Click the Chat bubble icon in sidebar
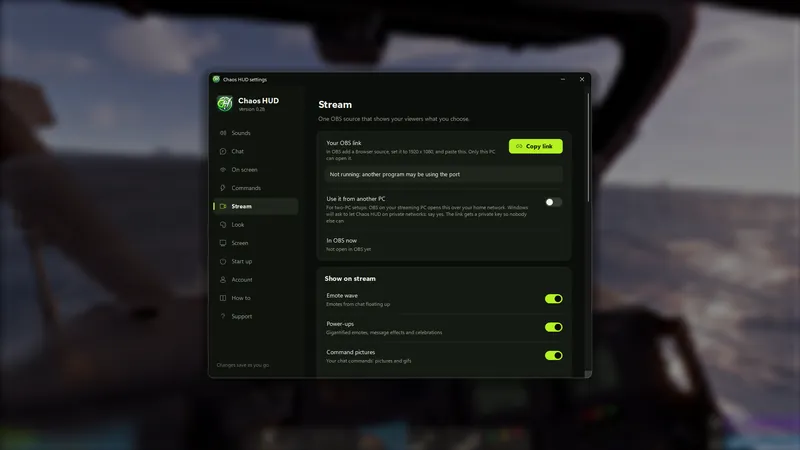The width and height of the screenshot is (800, 450). [223, 151]
